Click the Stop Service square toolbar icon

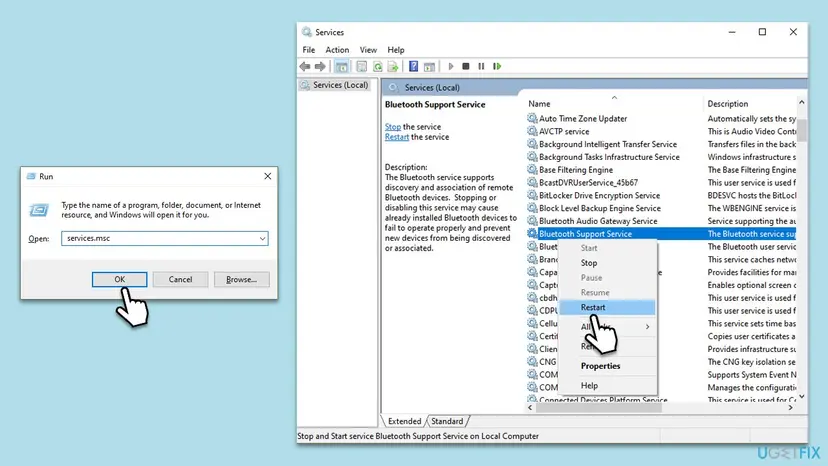point(466,67)
